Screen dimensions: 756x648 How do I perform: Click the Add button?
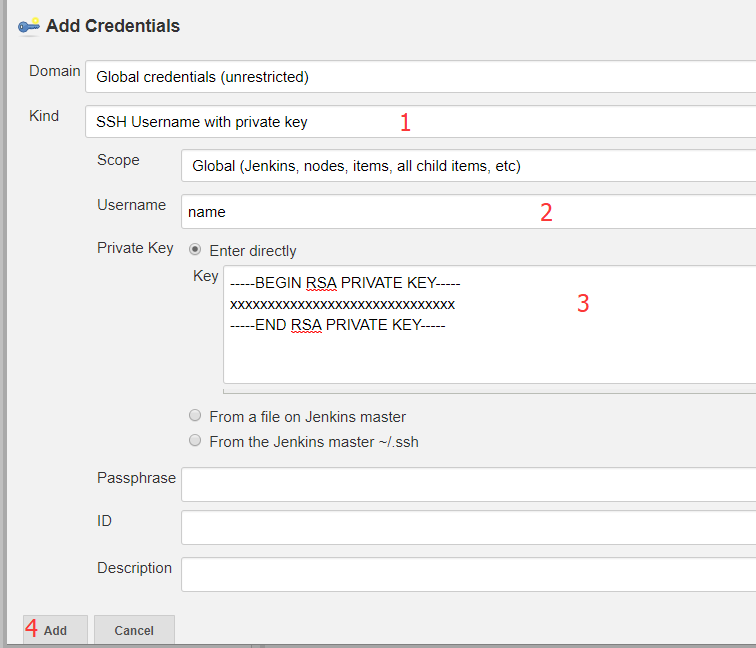coord(55,630)
